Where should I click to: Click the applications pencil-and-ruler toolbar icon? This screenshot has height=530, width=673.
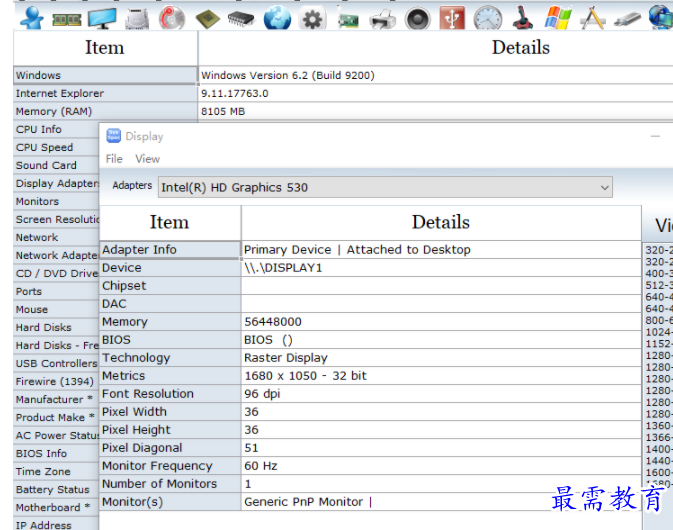point(593,18)
